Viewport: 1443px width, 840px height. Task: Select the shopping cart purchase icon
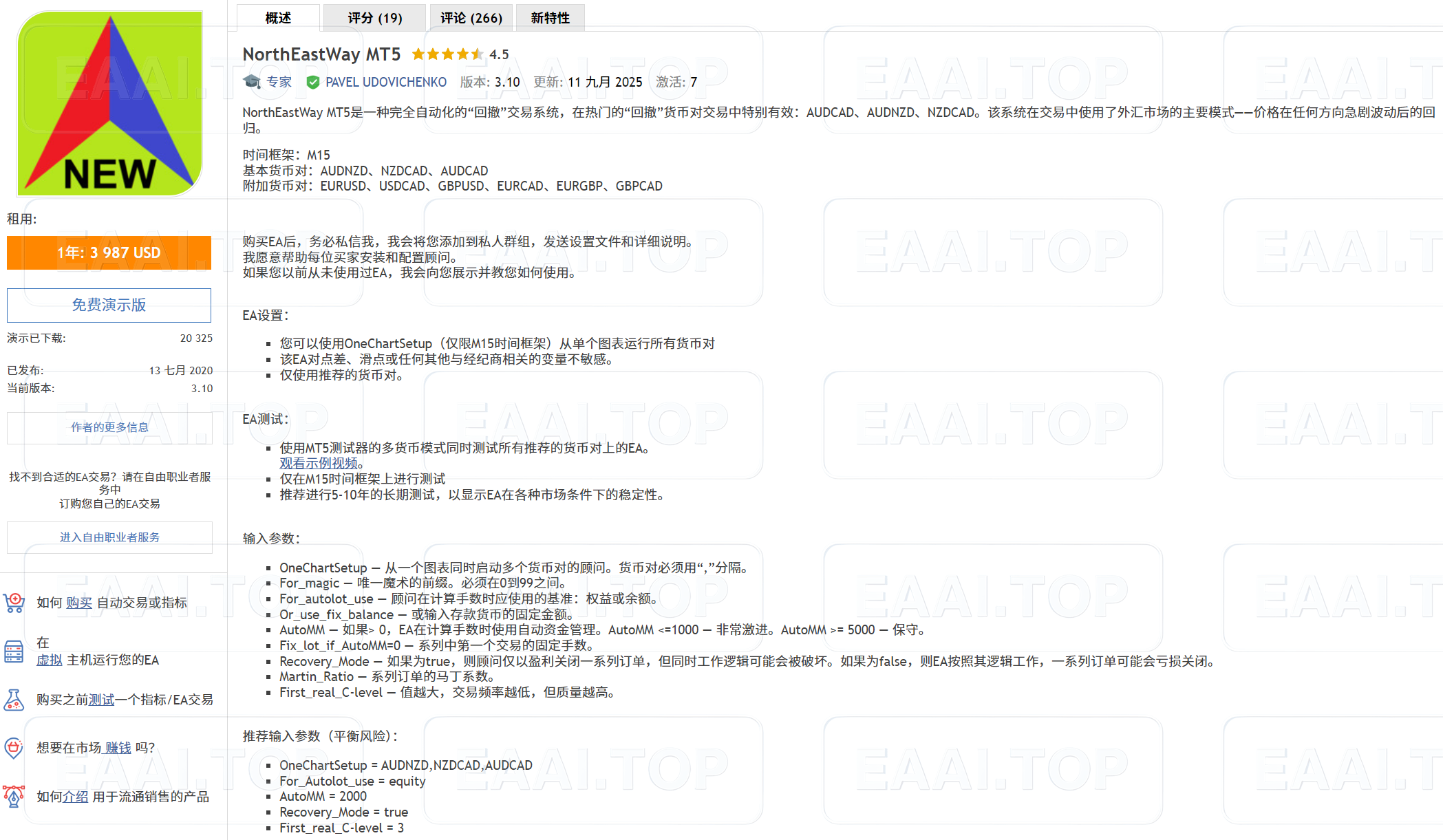[14, 601]
